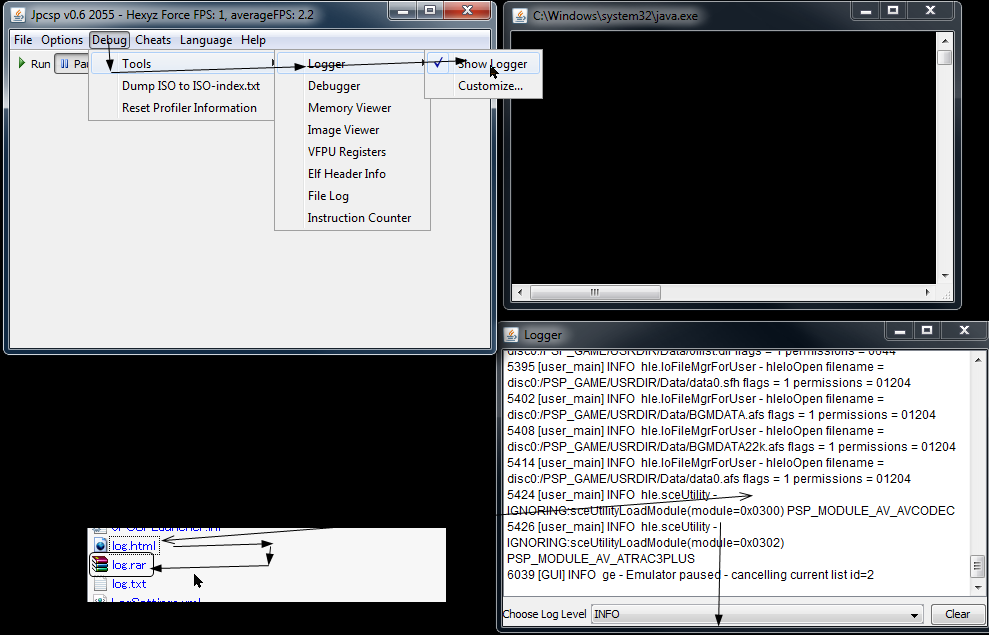Click java.exe console vertical scrollbar thumb

[x=945, y=57]
